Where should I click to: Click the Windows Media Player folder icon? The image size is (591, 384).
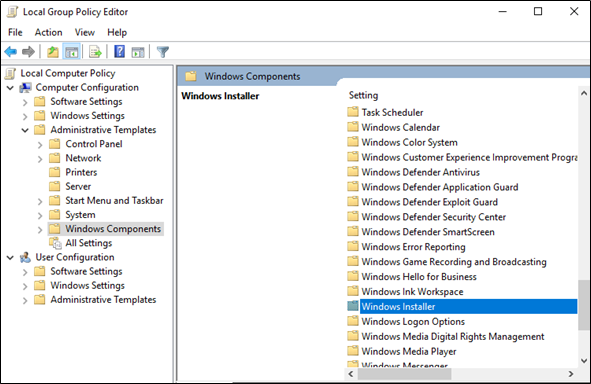pyautogui.click(x=353, y=351)
